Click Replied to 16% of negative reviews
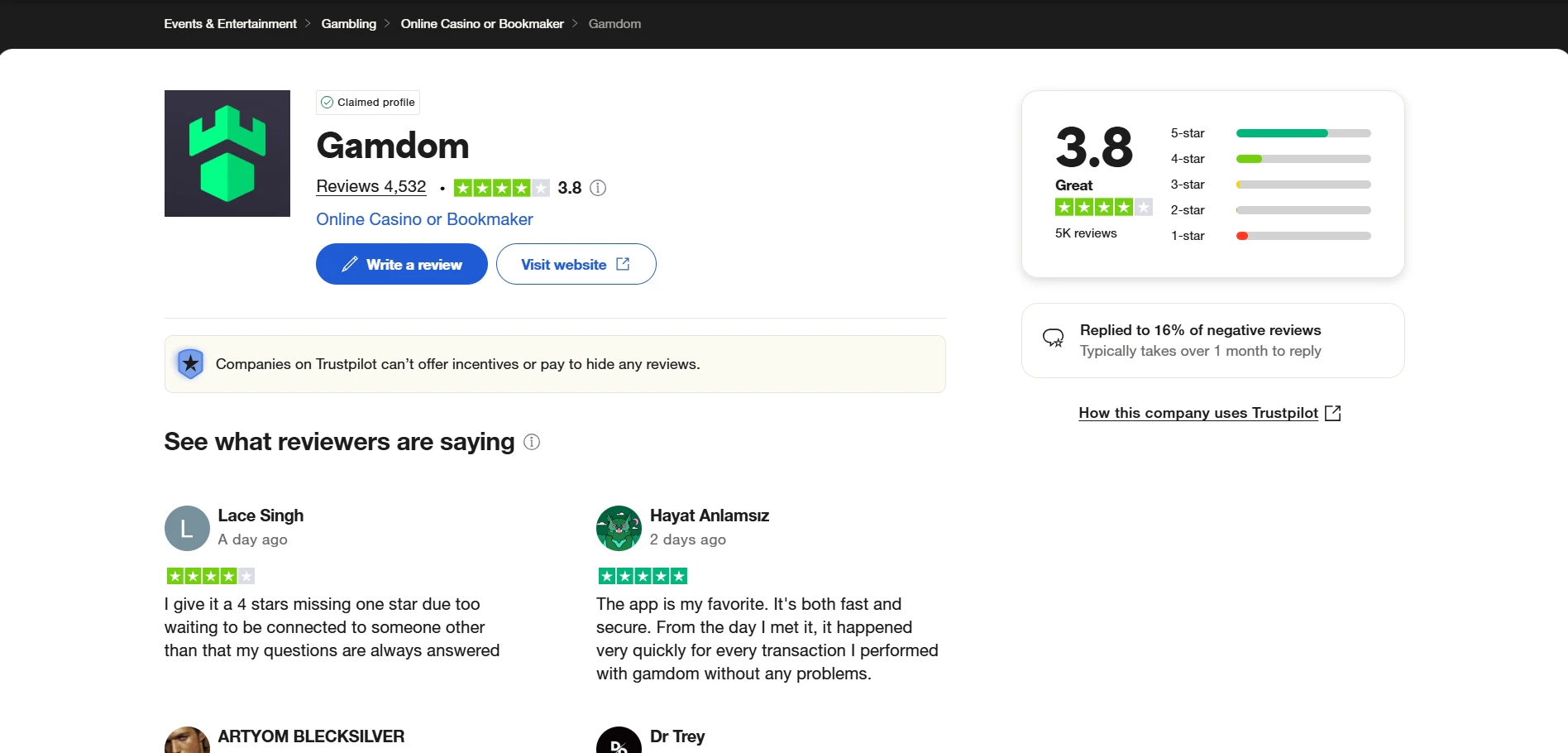This screenshot has height=753, width=1568. pos(1201,330)
